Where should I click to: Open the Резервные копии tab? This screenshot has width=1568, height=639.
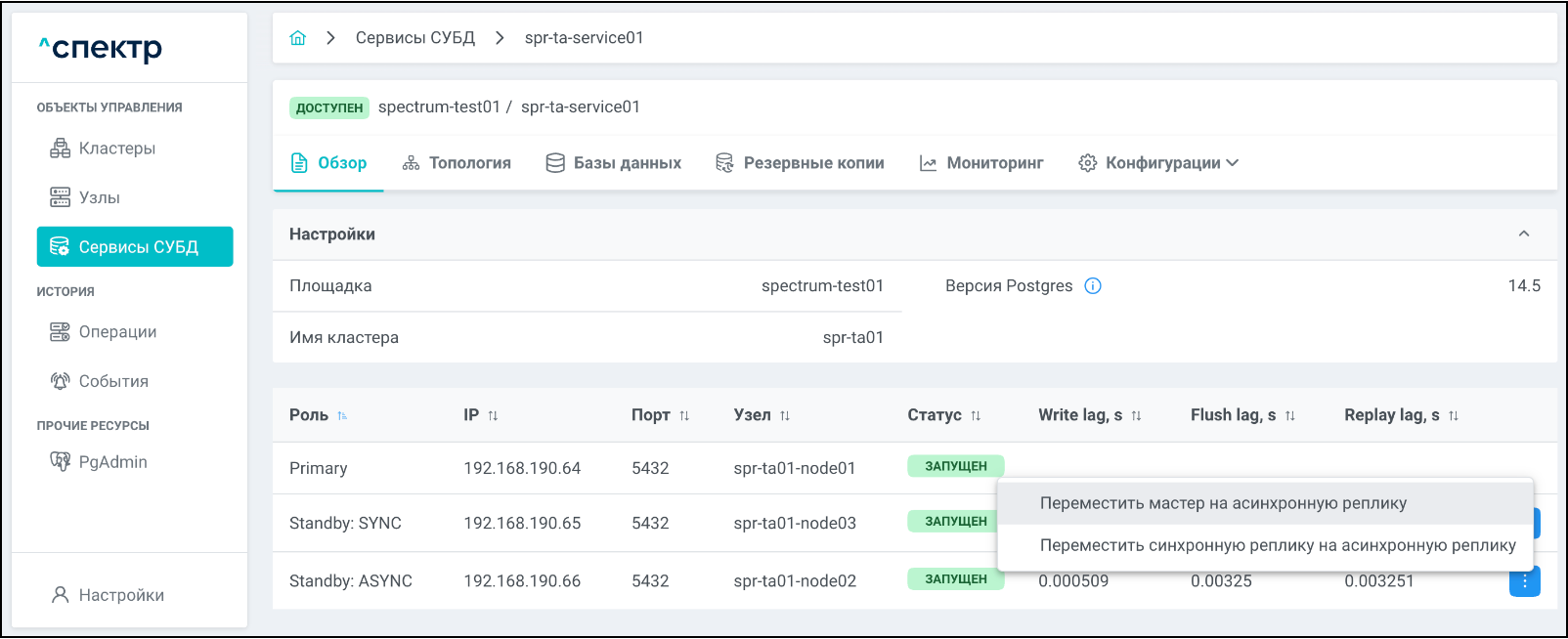click(800, 163)
